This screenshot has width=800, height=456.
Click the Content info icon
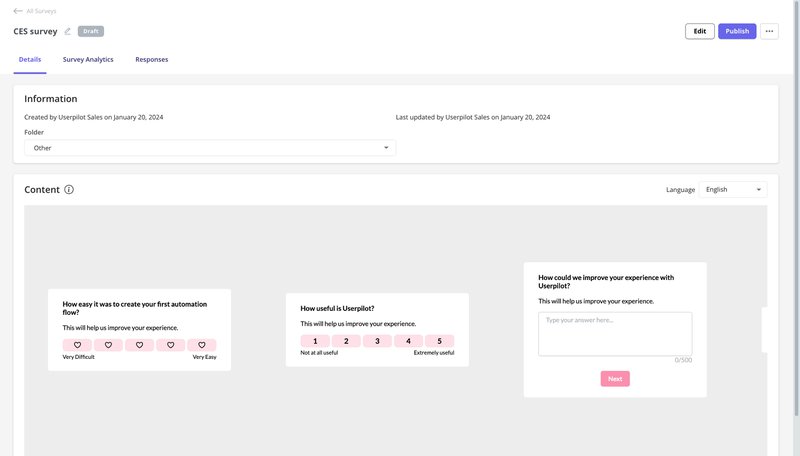[69, 189]
